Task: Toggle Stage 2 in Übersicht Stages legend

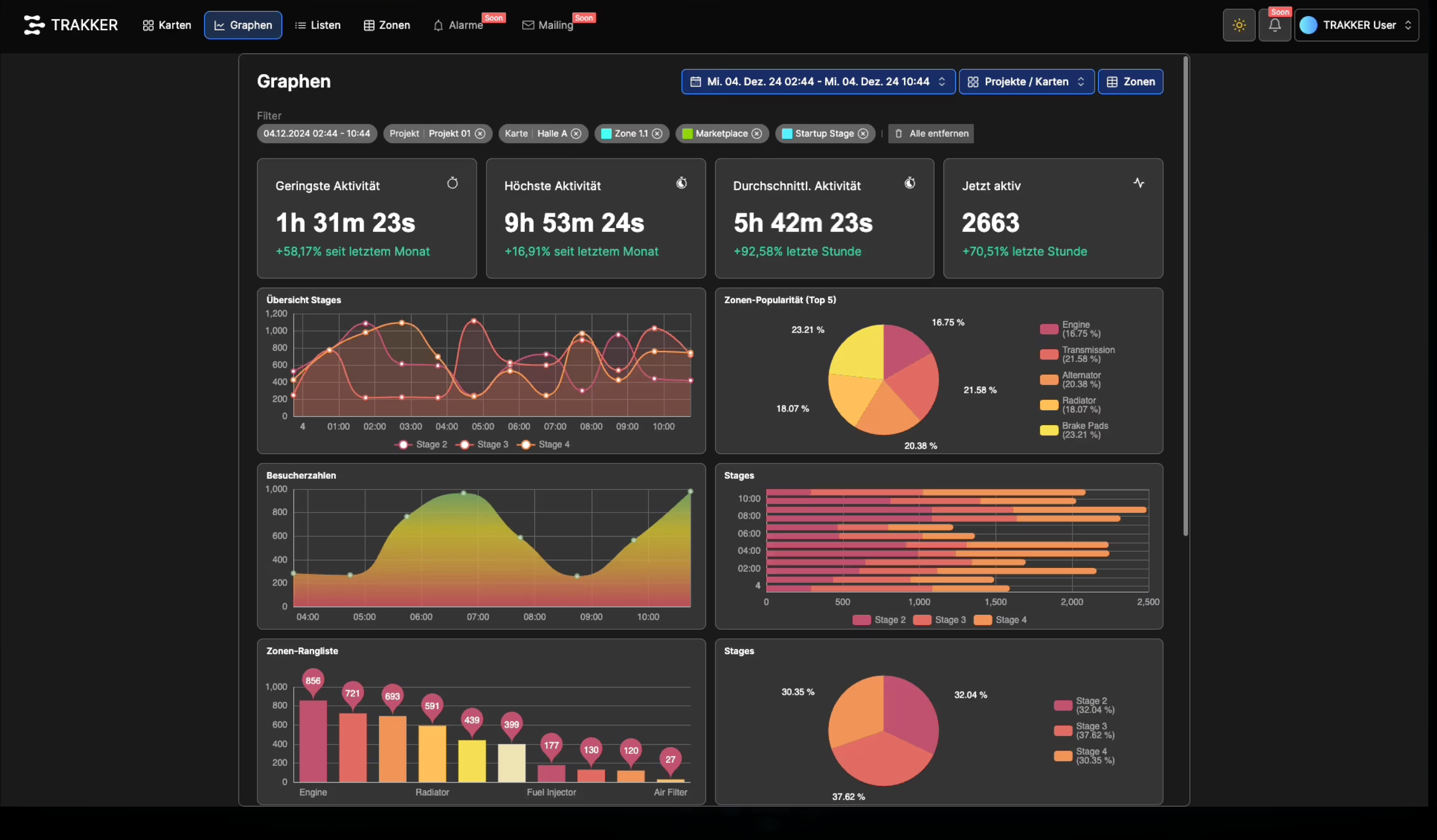Action: [x=421, y=444]
